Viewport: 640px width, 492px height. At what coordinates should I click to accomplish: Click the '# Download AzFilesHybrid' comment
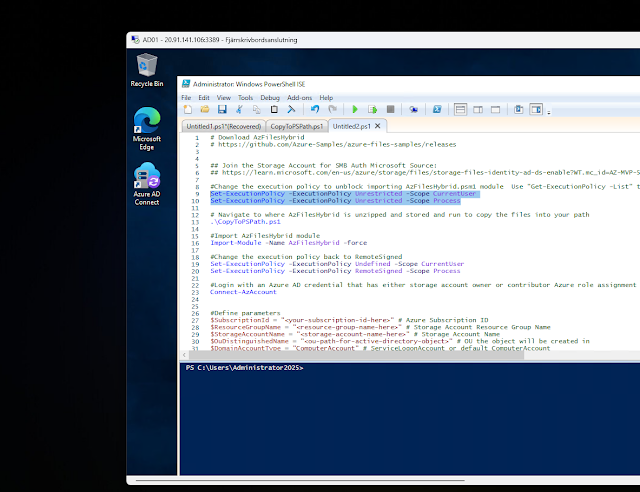pos(257,137)
